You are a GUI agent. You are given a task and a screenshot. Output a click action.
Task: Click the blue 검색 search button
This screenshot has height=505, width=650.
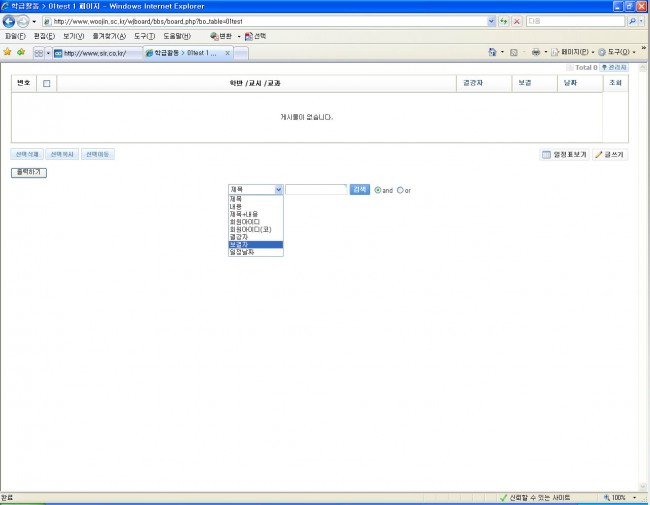(x=359, y=189)
